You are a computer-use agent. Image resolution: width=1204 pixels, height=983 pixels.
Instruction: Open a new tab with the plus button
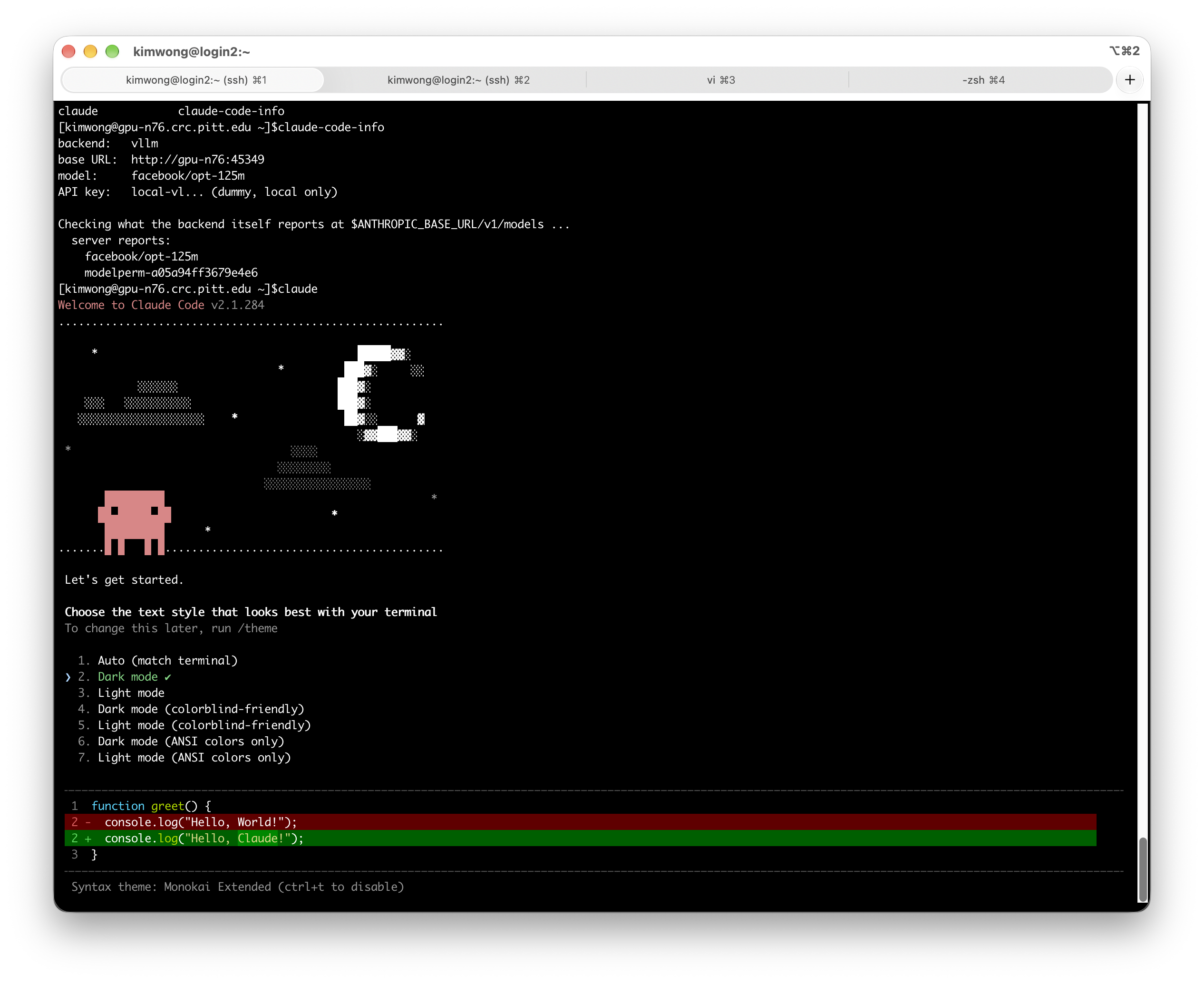pos(1129,80)
